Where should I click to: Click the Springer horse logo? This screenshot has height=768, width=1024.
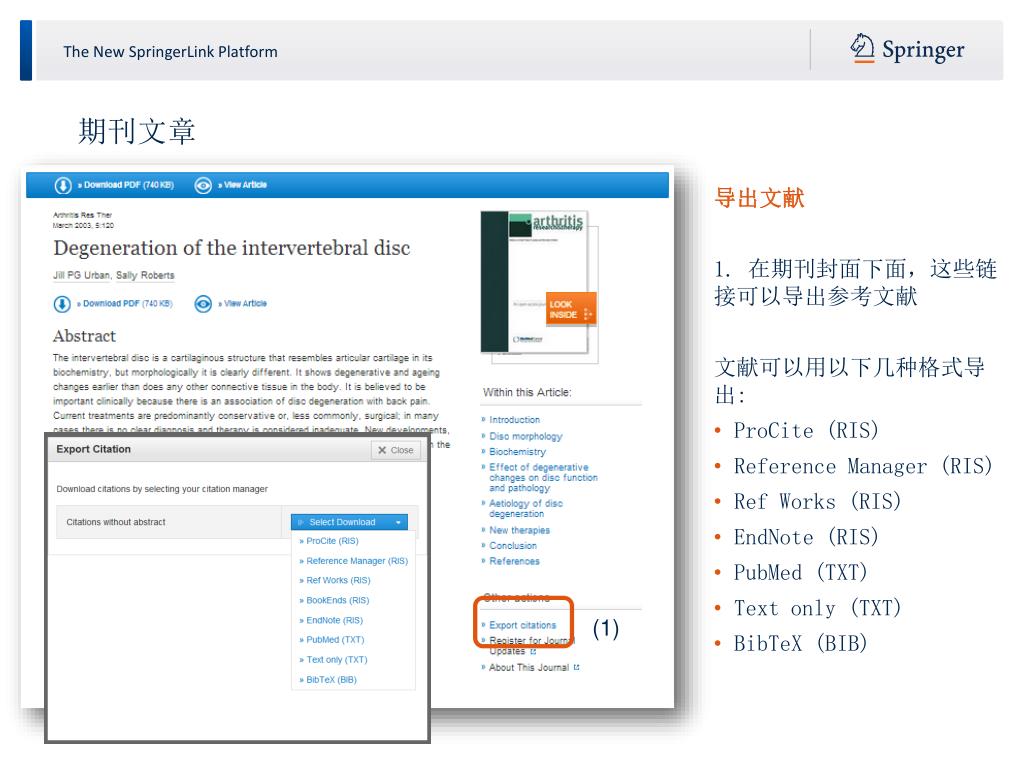click(x=862, y=48)
